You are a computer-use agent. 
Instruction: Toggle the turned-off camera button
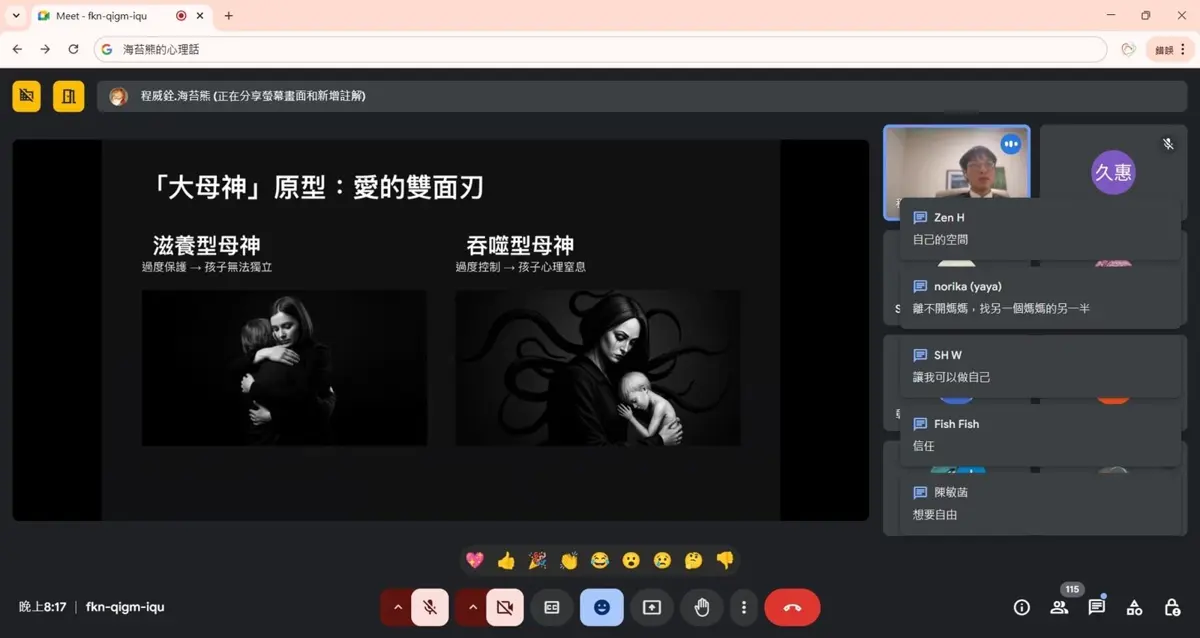coord(505,607)
